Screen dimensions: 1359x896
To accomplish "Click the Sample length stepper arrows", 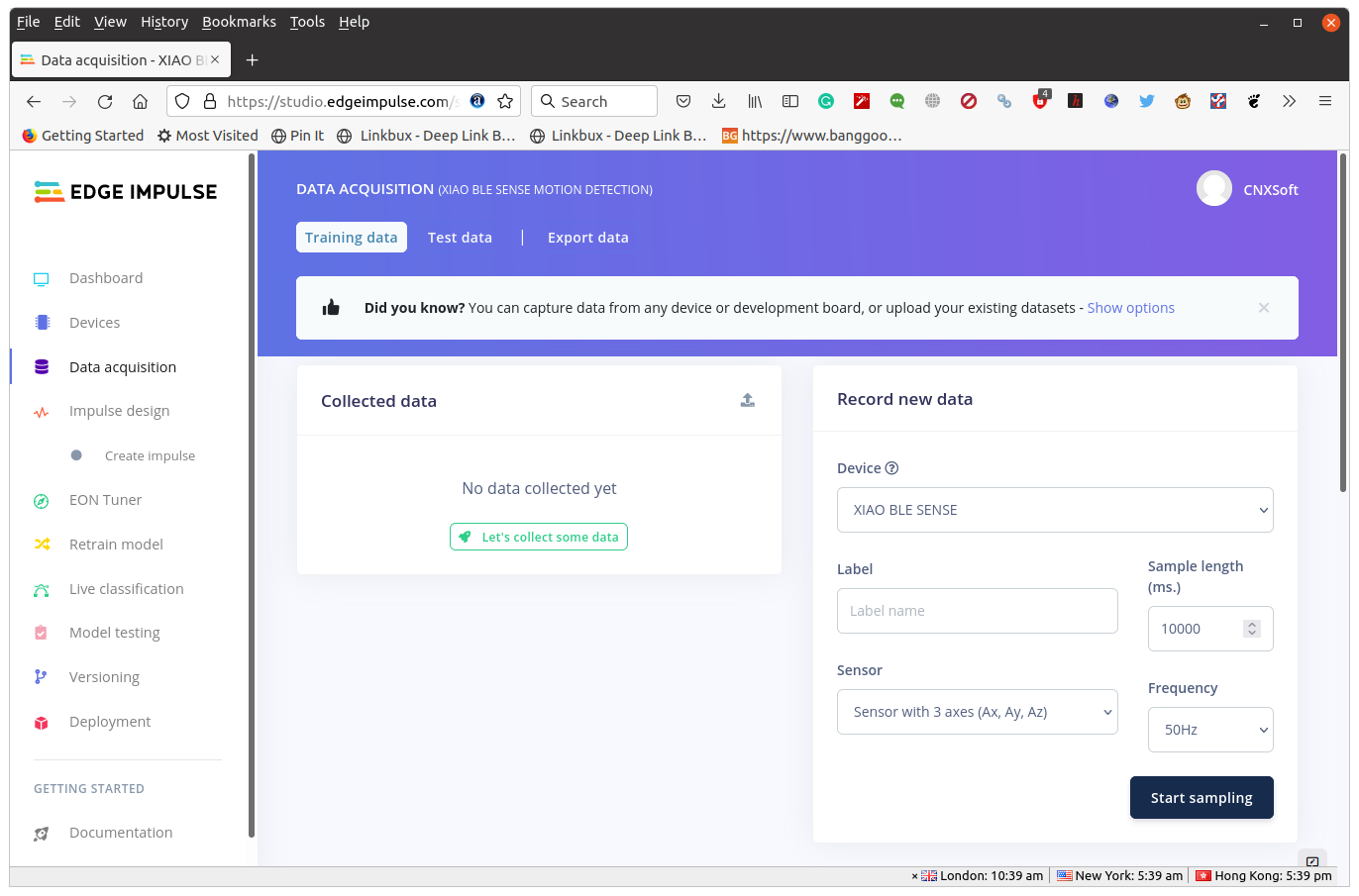I will coord(1252,629).
